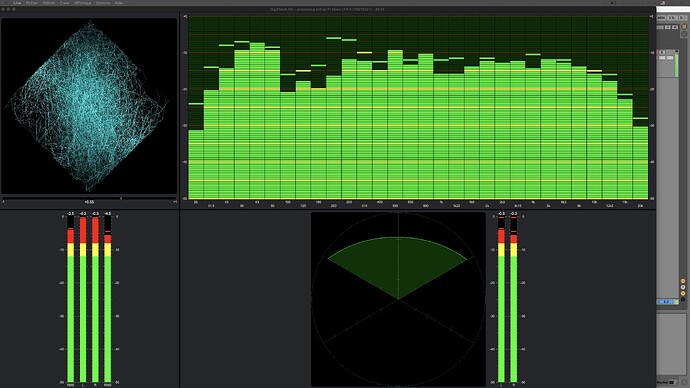Click the green button beside the blue box
This screenshot has width=690, height=388.
[676, 301]
